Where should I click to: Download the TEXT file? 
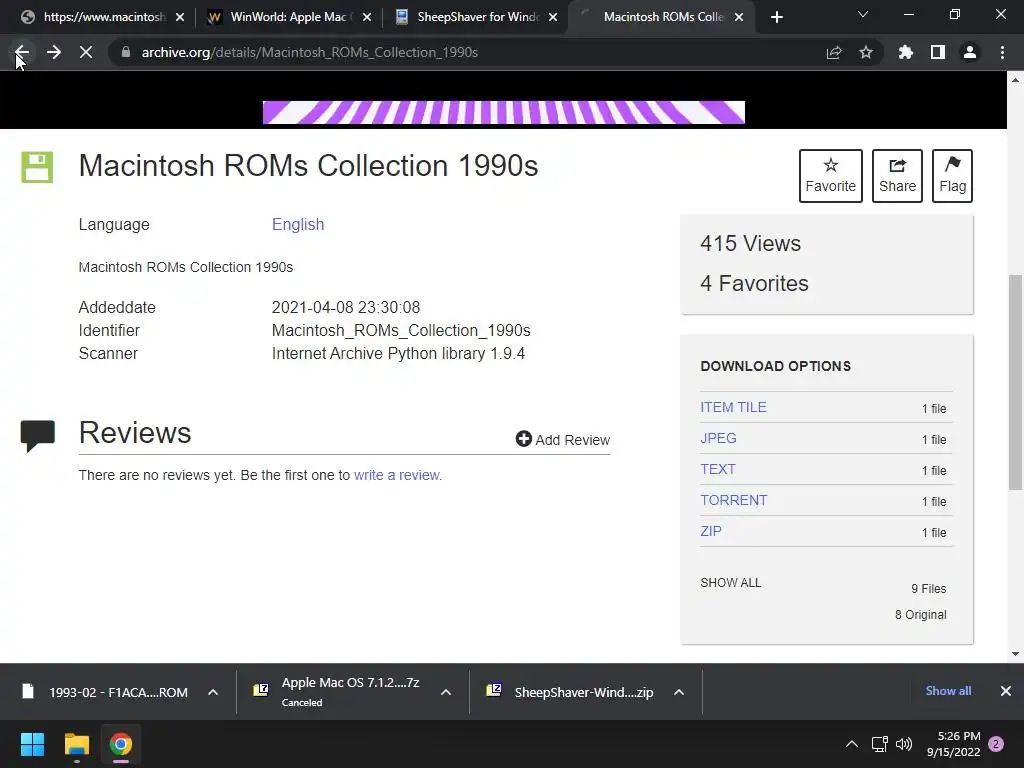(x=718, y=469)
